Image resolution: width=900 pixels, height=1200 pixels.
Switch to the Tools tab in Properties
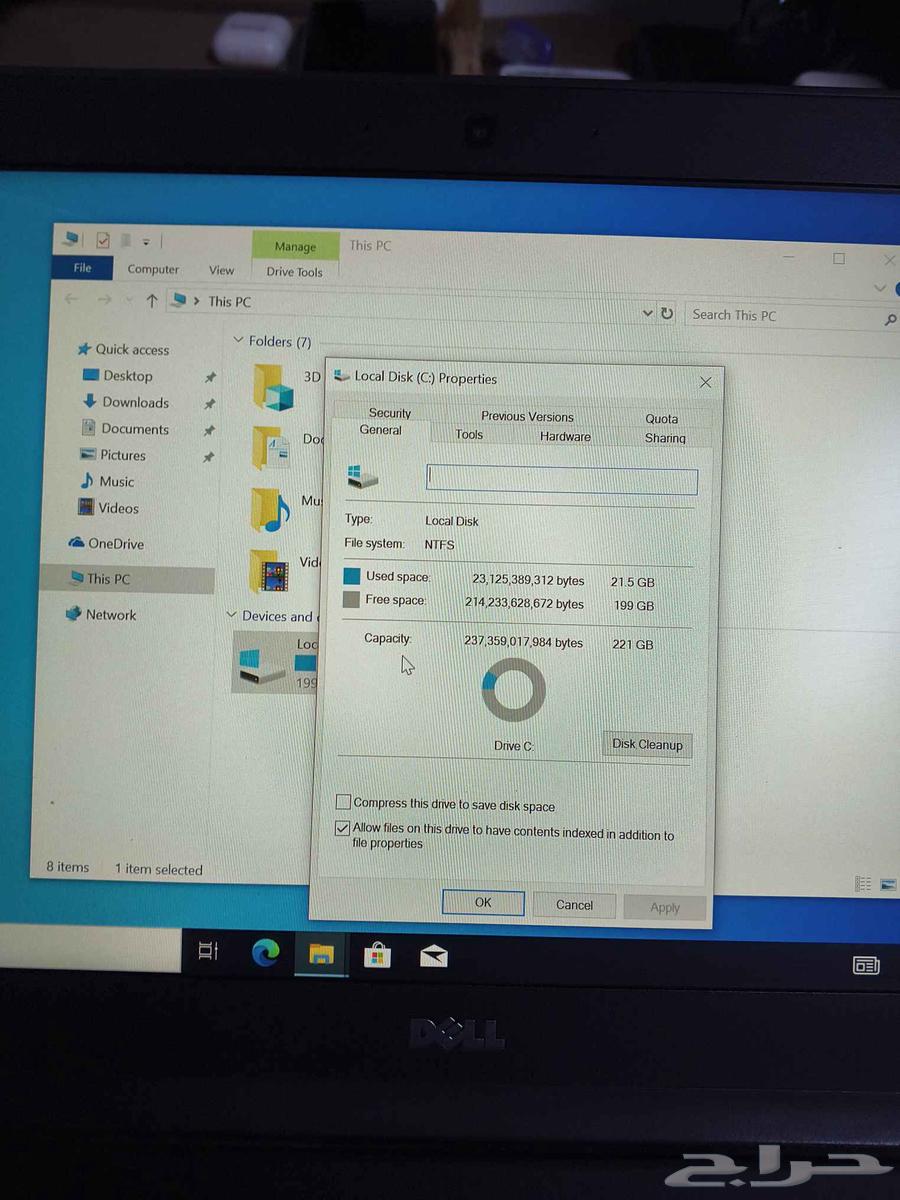tap(470, 433)
